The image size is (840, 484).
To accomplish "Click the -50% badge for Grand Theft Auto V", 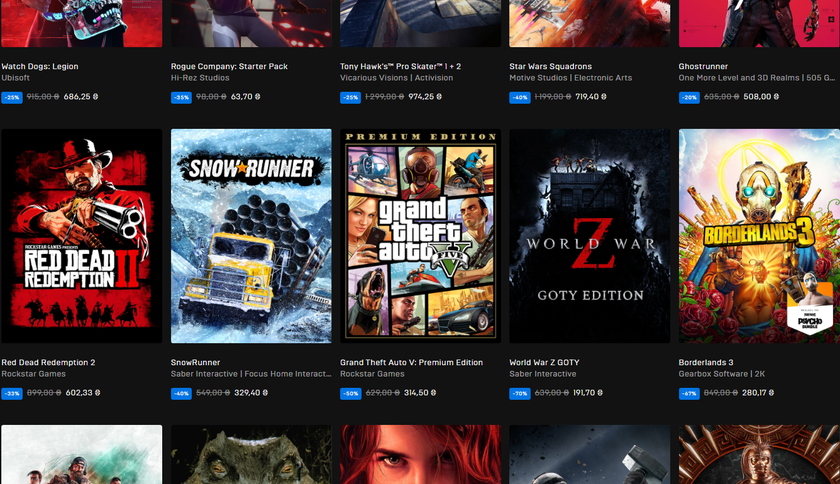I will [x=350, y=393].
